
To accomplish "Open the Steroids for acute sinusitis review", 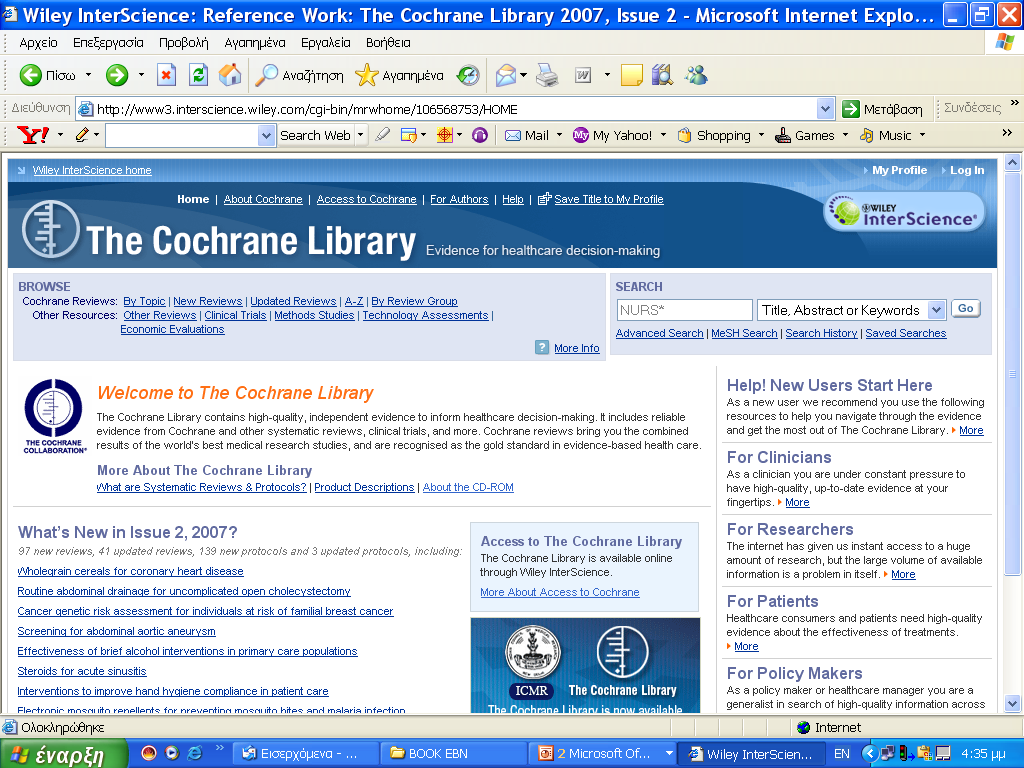I will point(82,671).
